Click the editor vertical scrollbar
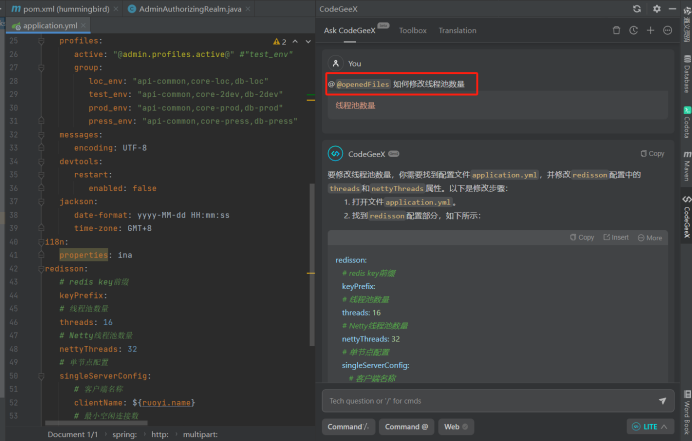The width and height of the screenshot is (692, 441). click(312, 265)
